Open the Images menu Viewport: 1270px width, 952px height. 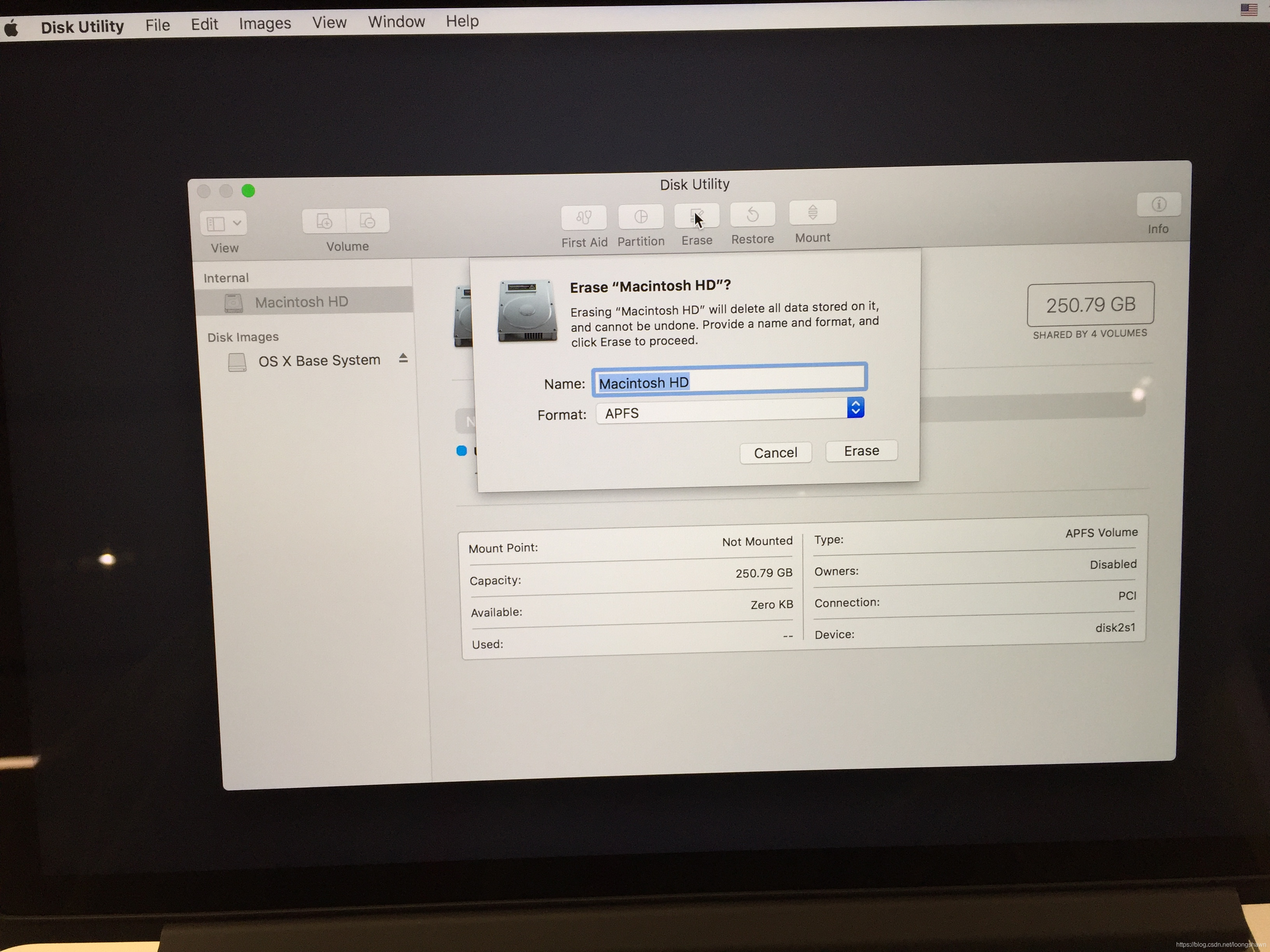265,23
